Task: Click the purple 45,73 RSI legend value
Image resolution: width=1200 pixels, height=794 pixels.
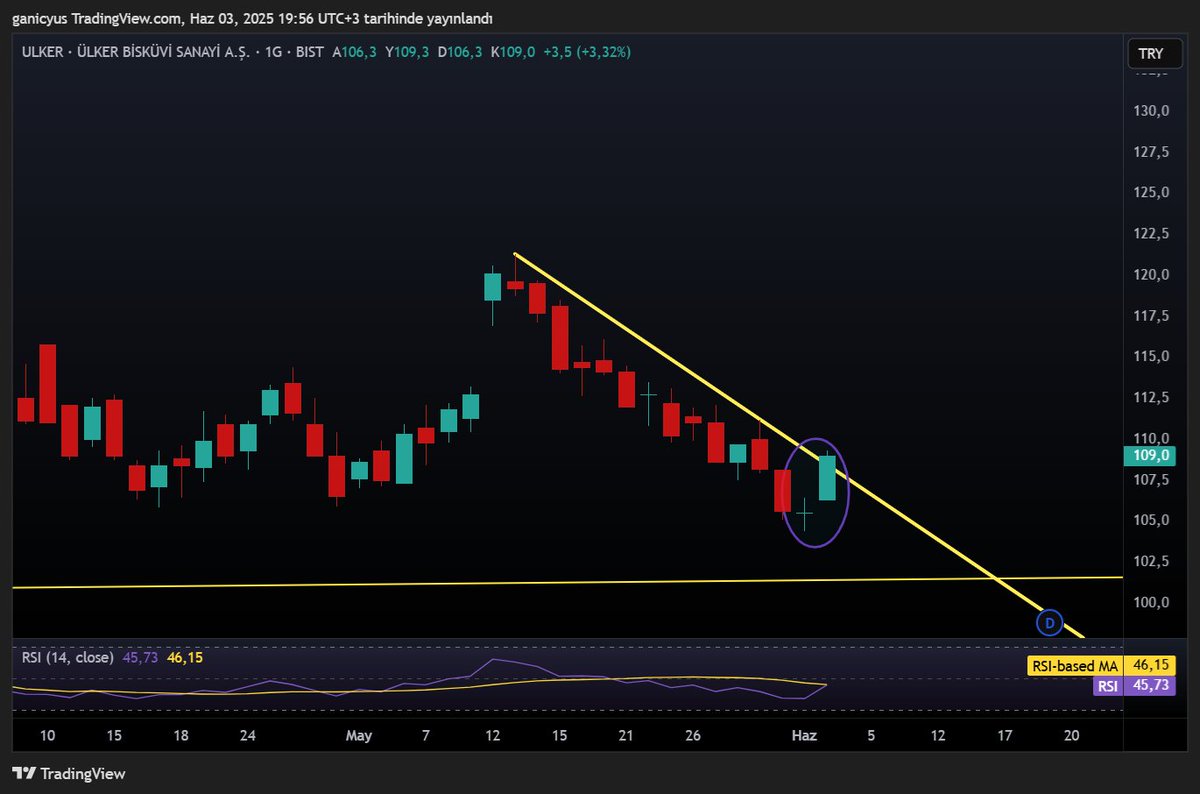Action: [x=140, y=658]
